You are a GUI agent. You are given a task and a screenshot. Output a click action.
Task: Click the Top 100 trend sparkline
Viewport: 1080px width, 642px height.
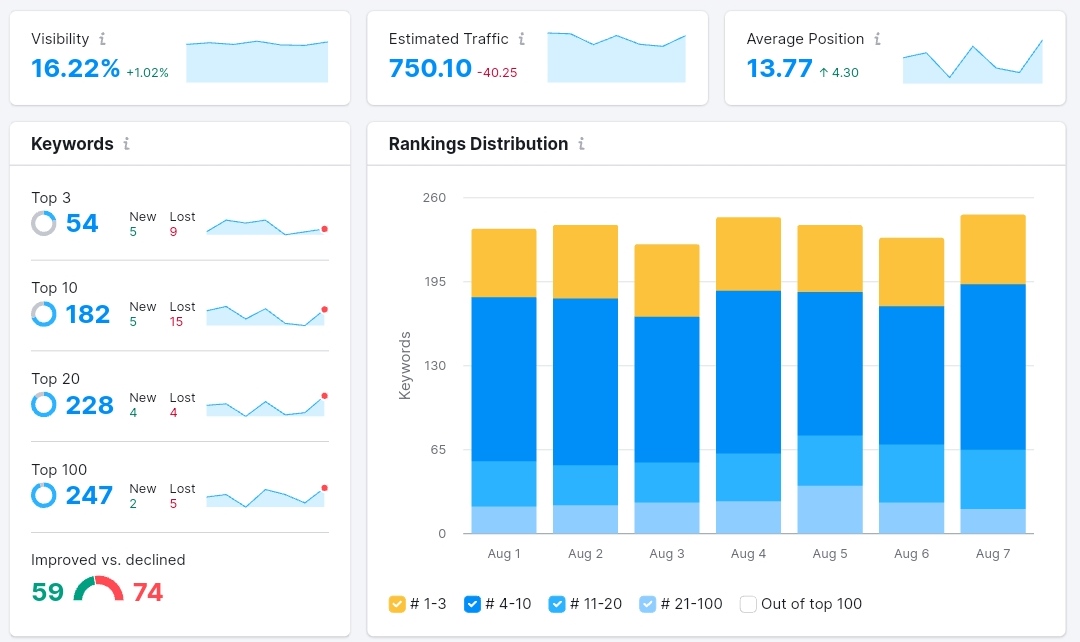click(267, 497)
